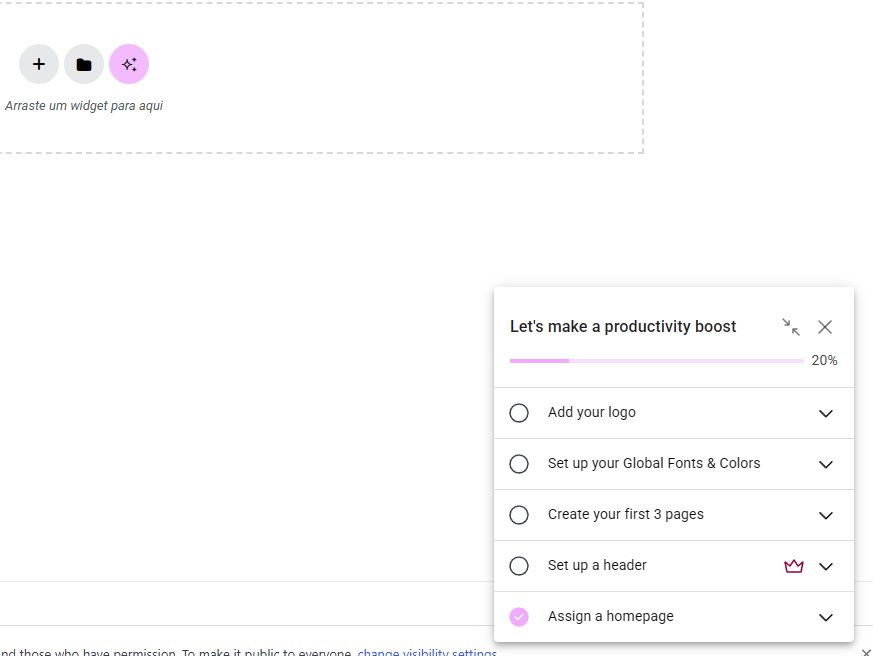Open the 'change visibility settings' link
873x656 pixels.
point(427,652)
